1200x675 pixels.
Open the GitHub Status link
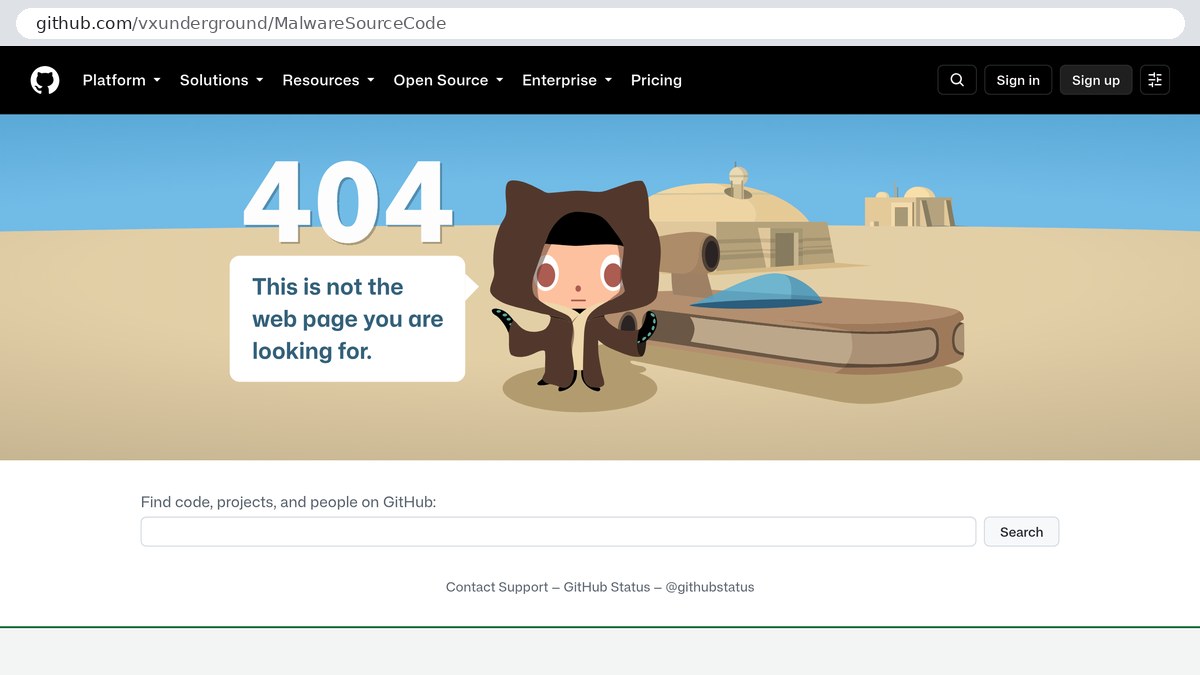[x=607, y=587]
